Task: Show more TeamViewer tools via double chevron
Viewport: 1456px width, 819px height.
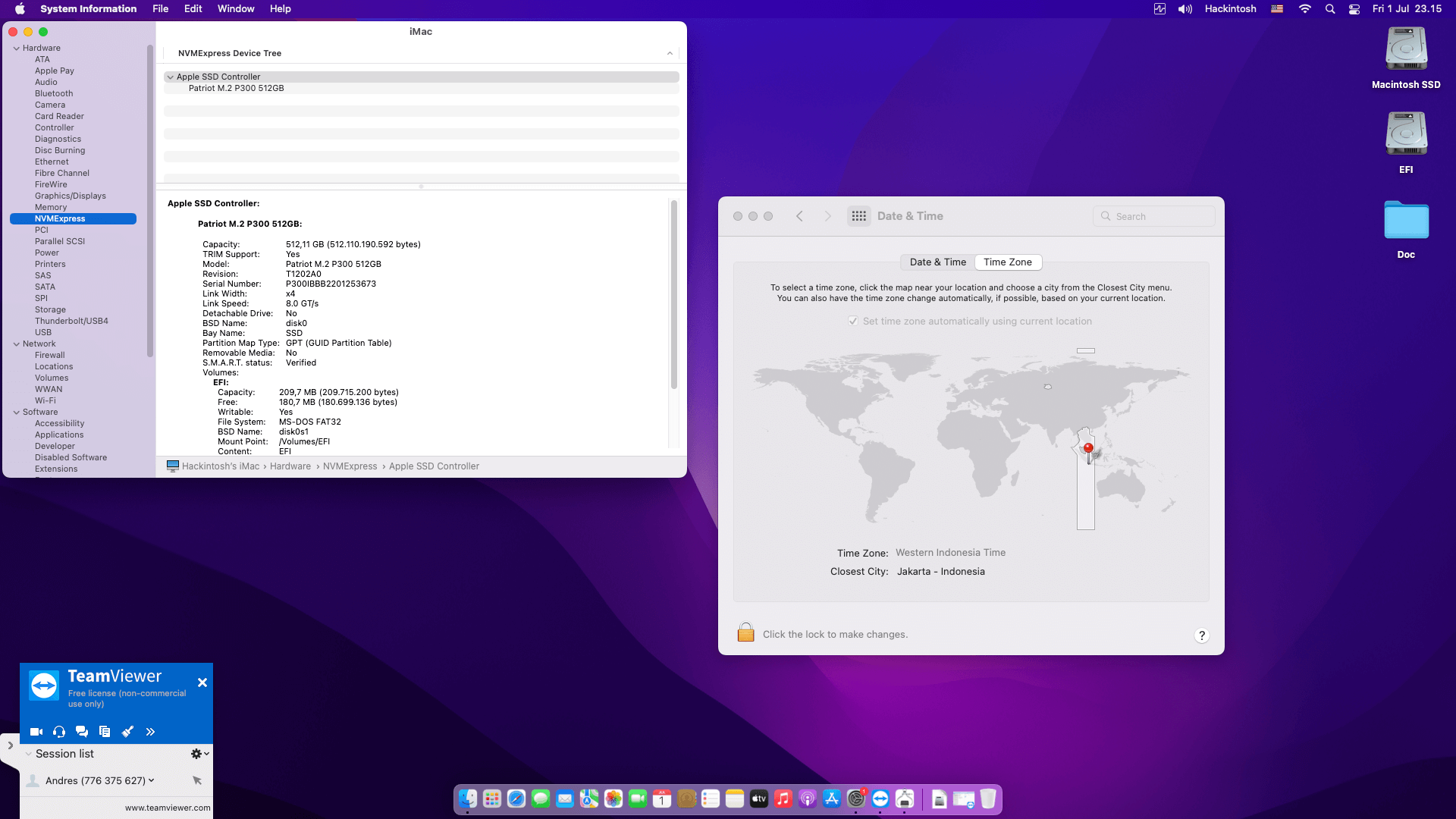Action: [150, 732]
